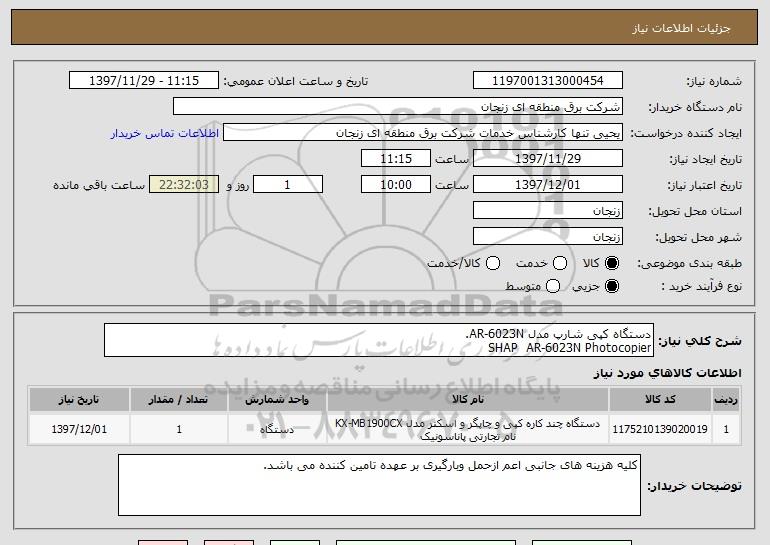Click the delivery city field زنجان
This screenshot has width=770, height=545.
tap(548, 237)
